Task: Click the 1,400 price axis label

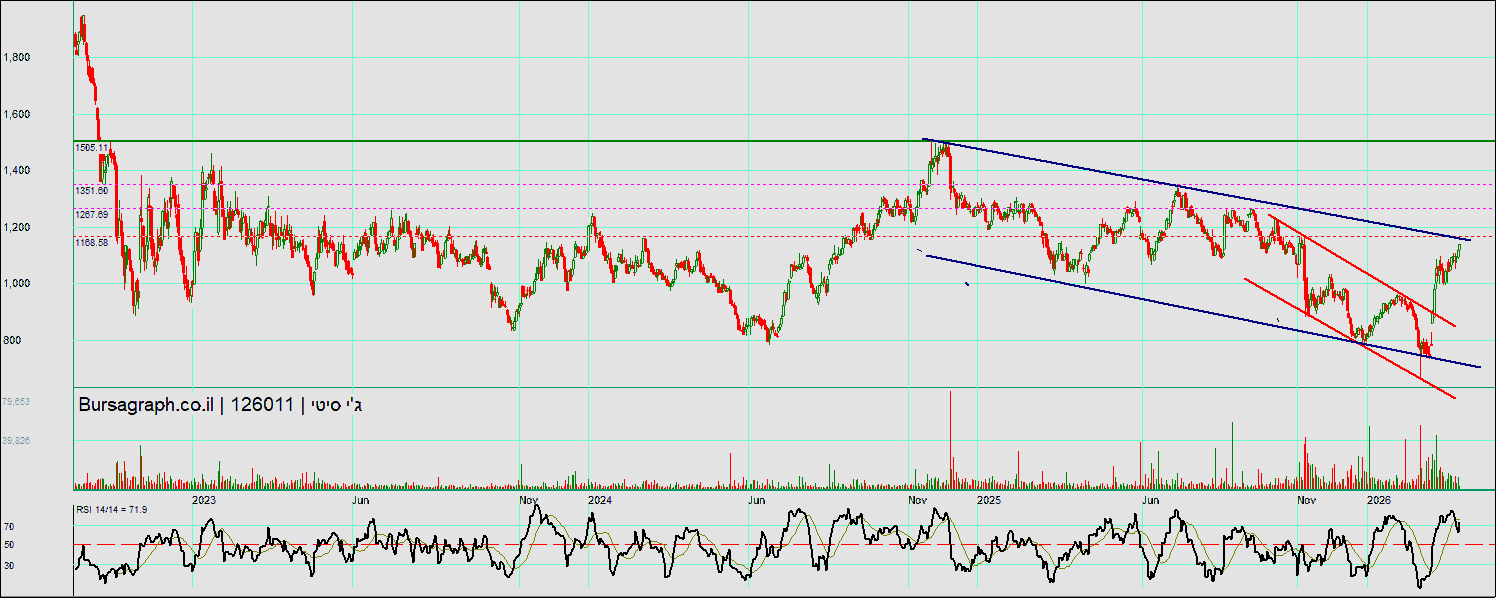Action: [x=17, y=171]
